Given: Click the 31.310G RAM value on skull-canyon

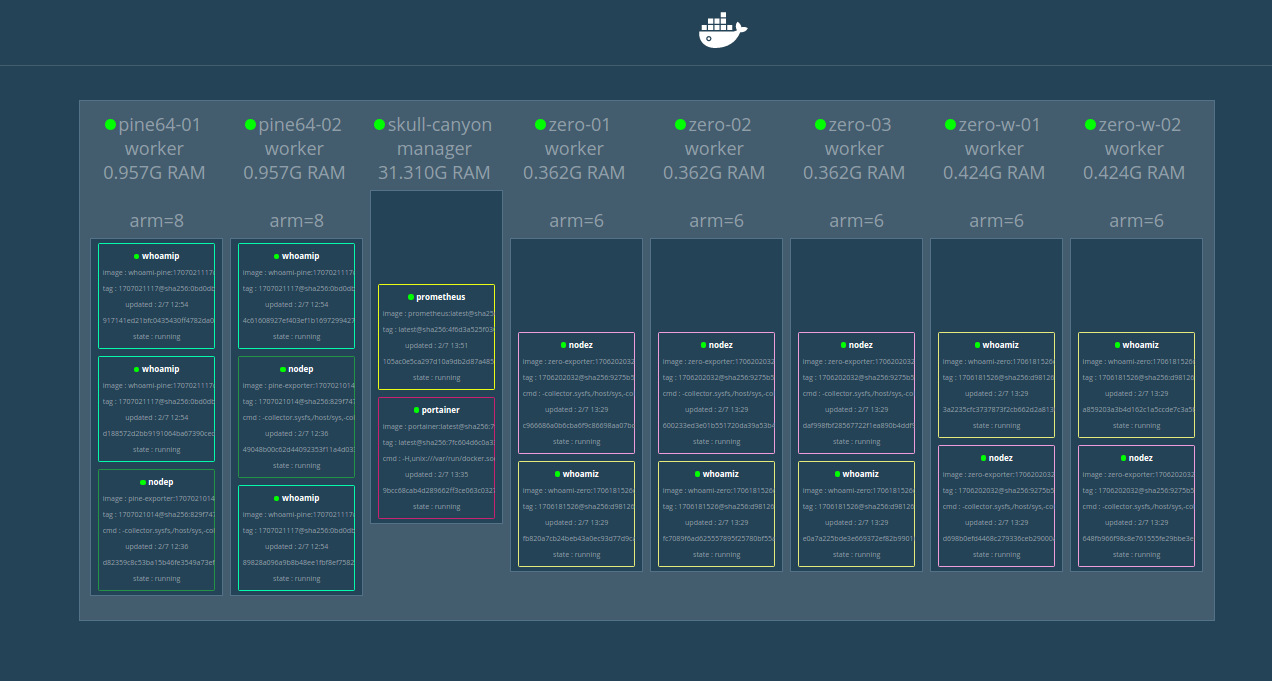Looking at the screenshot, I should pos(435,172).
